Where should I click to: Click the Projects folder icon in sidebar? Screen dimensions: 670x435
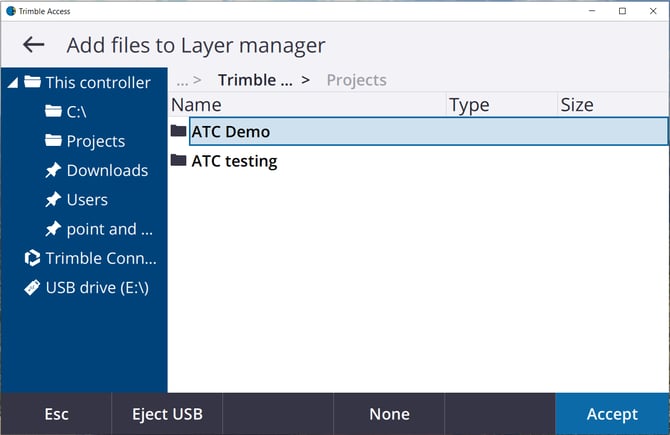[x=54, y=141]
